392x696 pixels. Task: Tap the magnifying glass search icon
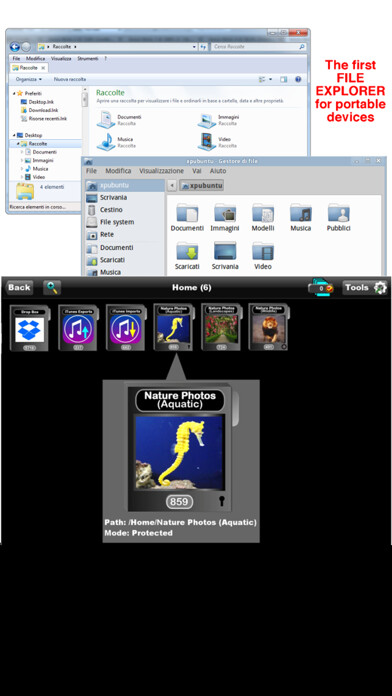tap(52, 288)
